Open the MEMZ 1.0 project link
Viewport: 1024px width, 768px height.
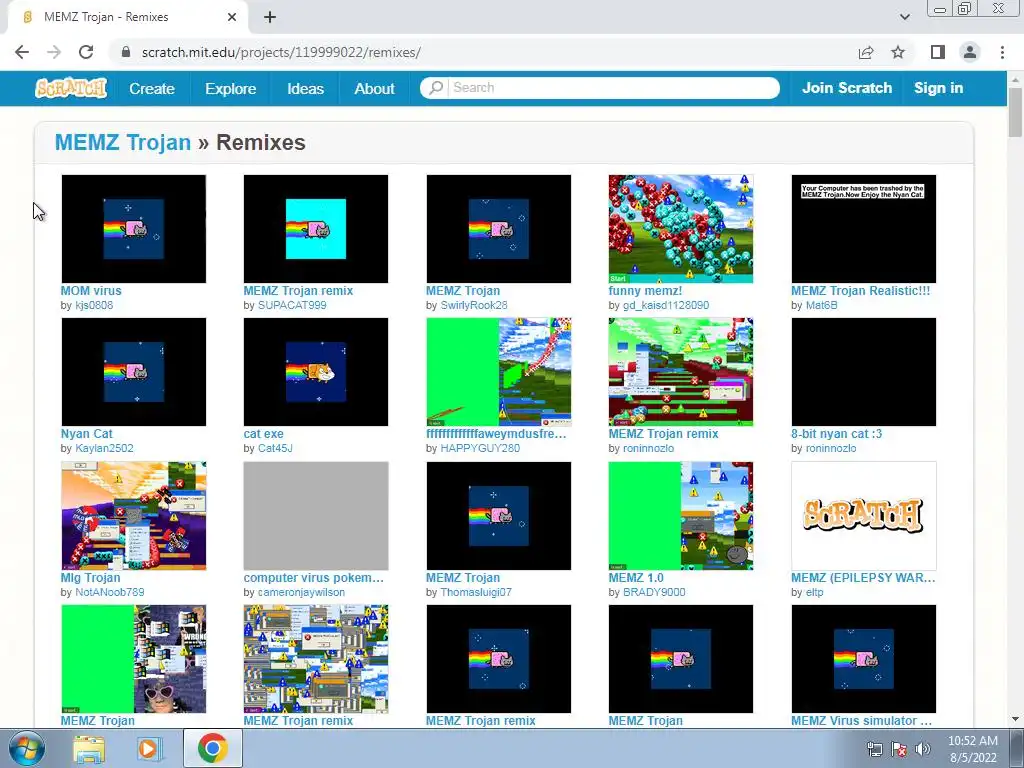pyautogui.click(x=635, y=577)
